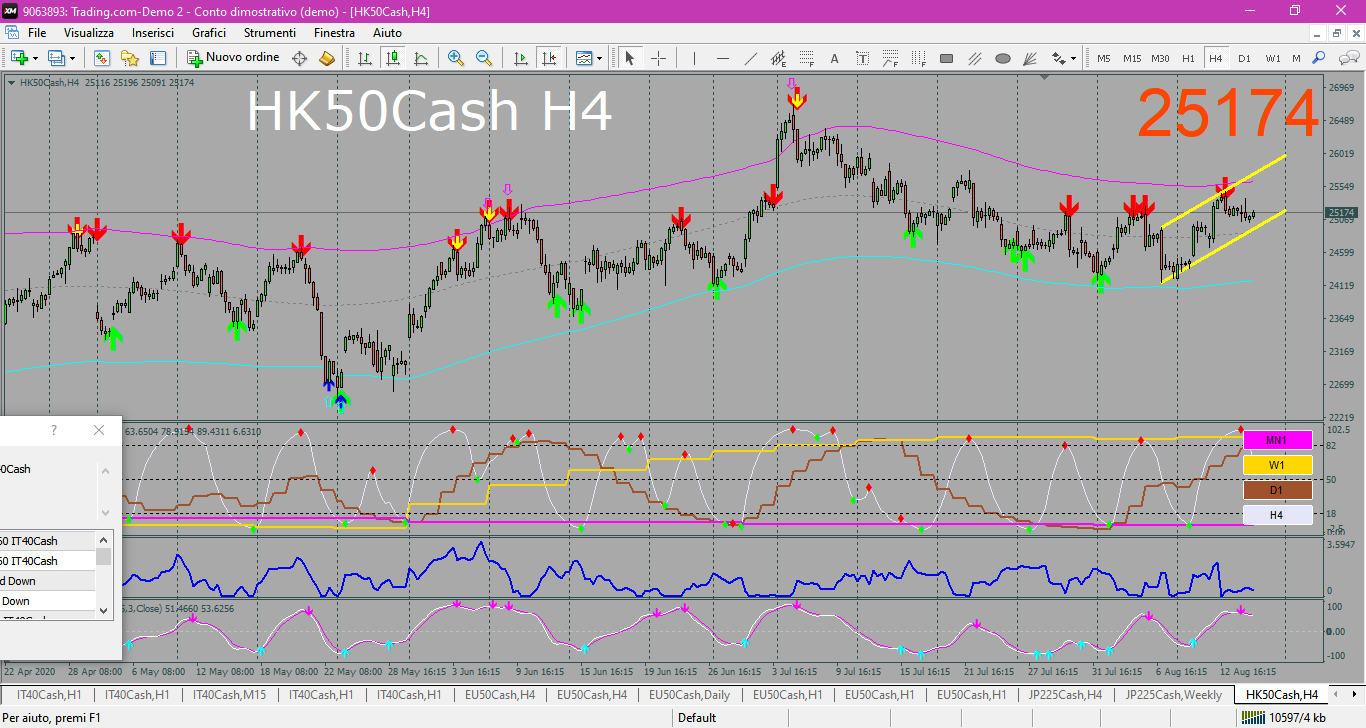The width and height of the screenshot is (1366, 728).
Task: Open the Inserisci menu
Action: (x=153, y=33)
